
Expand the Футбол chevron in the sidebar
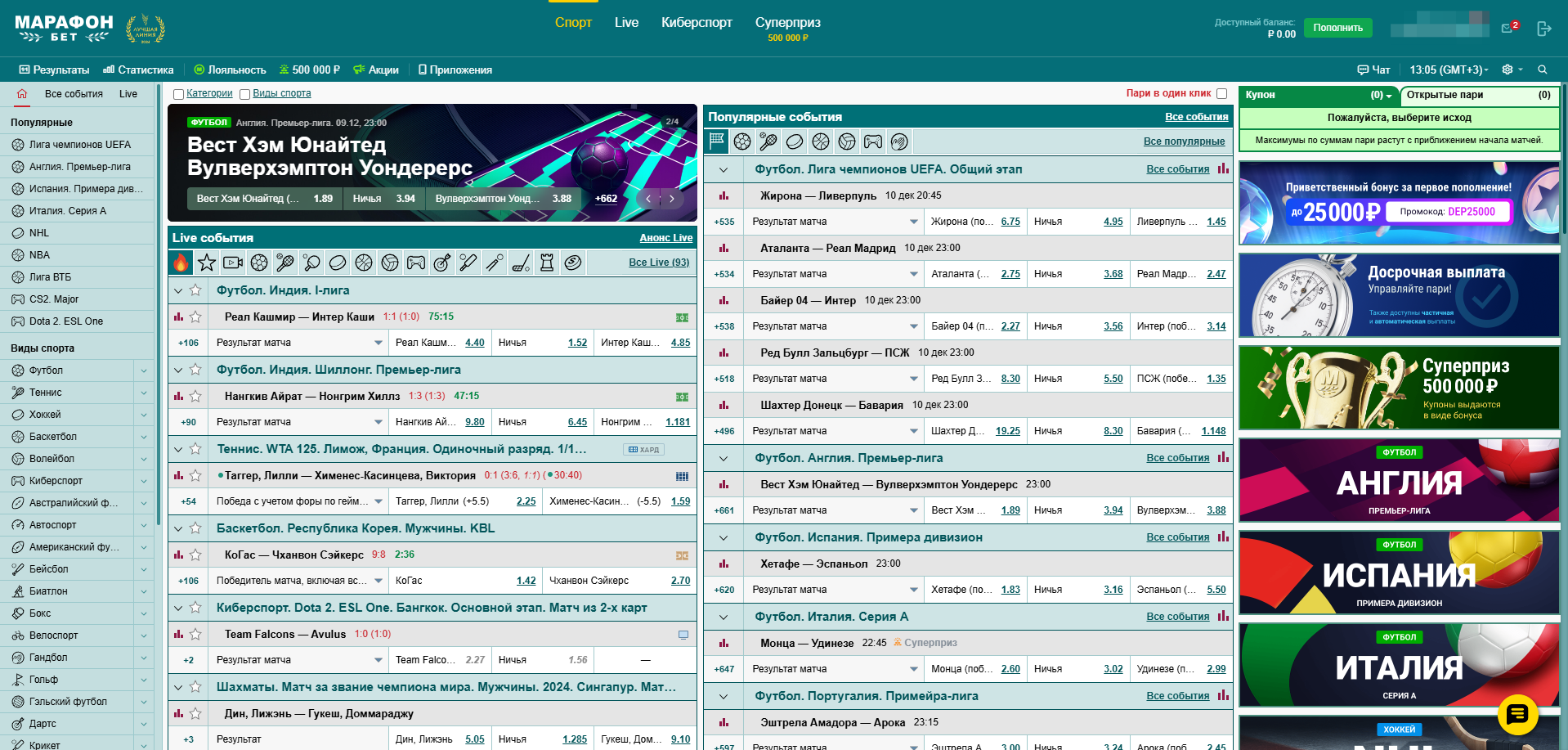coord(144,371)
